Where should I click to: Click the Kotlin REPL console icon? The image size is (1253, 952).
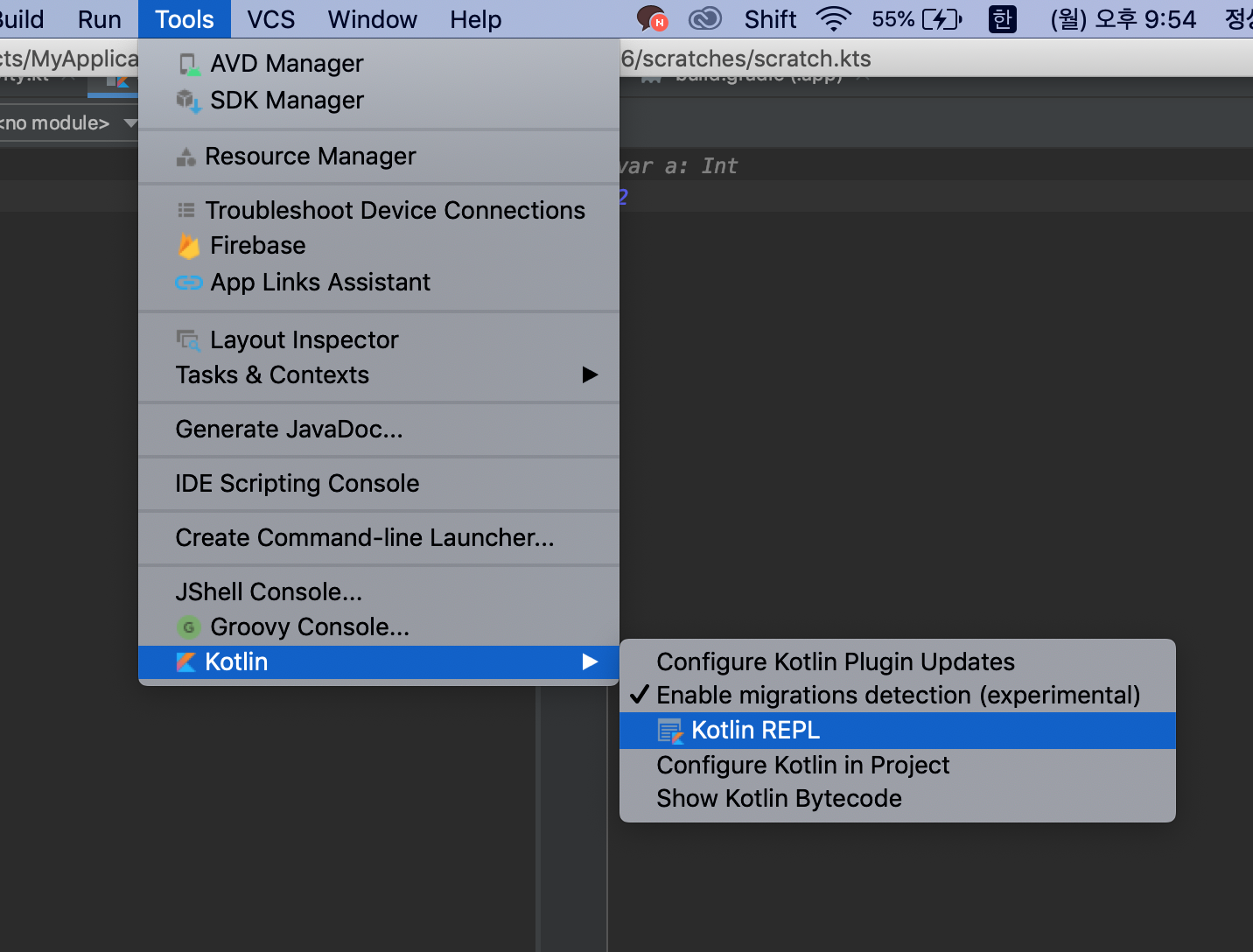coord(670,731)
